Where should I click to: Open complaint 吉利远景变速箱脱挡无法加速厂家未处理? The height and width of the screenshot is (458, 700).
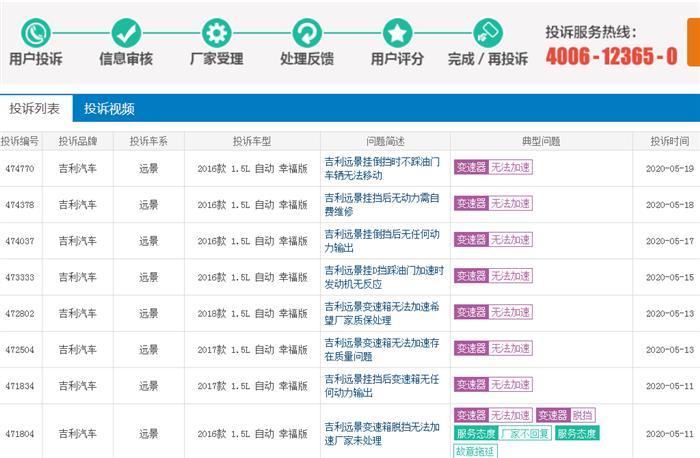(382, 433)
